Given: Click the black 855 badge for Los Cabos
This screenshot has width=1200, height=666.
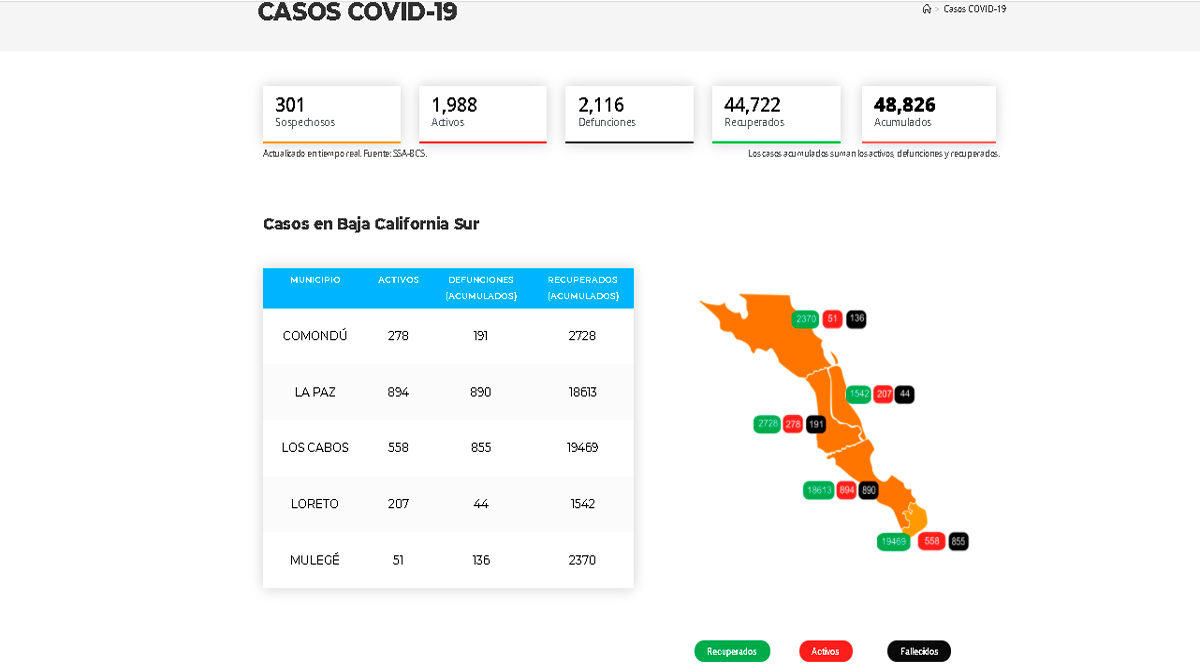Looking at the screenshot, I should [957, 541].
